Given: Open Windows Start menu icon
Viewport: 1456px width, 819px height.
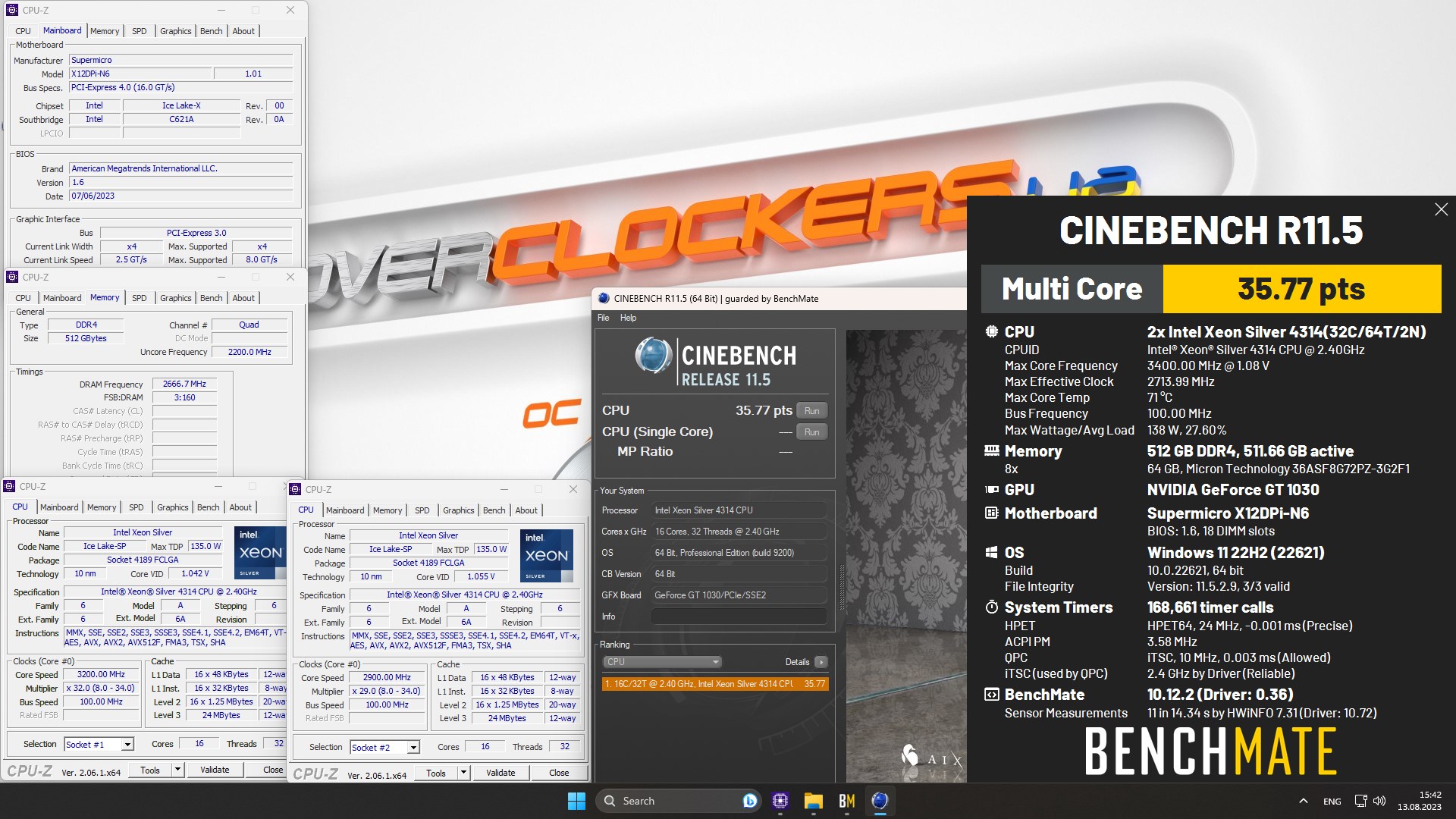Looking at the screenshot, I should click(x=576, y=801).
